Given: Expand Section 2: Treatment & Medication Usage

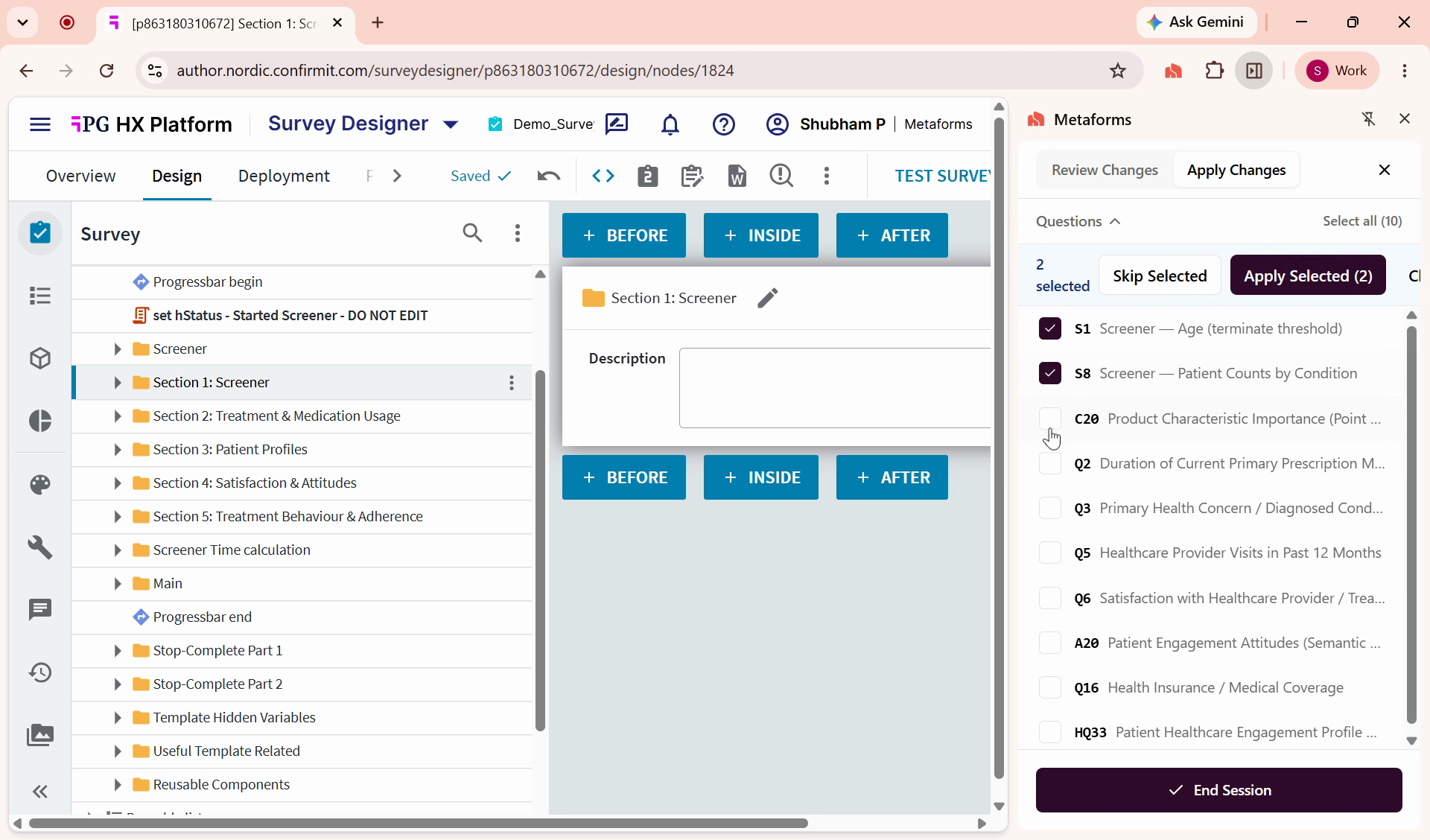Looking at the screenshot, I should click(117, 416).
